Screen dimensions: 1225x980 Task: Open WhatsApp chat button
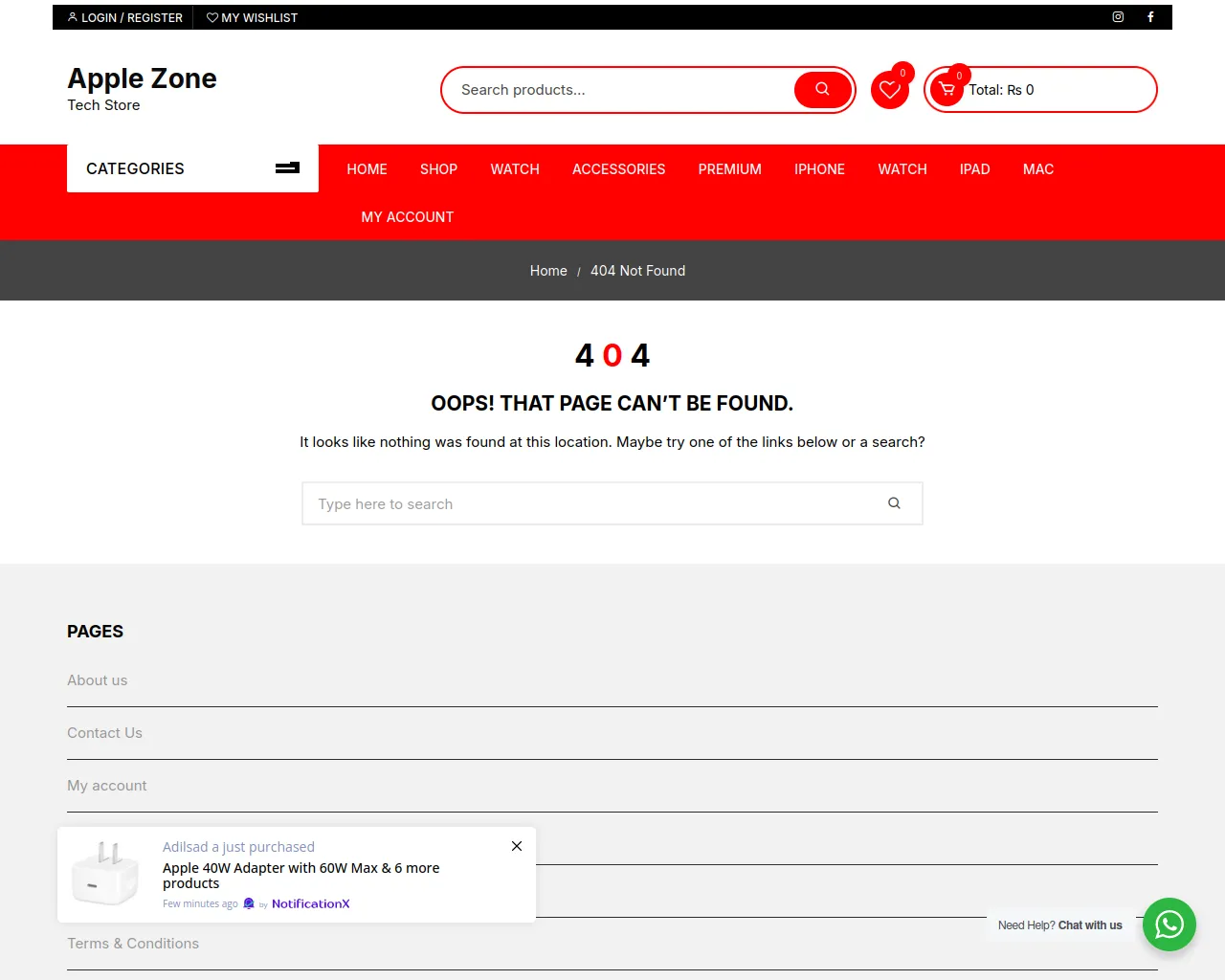1169,924
